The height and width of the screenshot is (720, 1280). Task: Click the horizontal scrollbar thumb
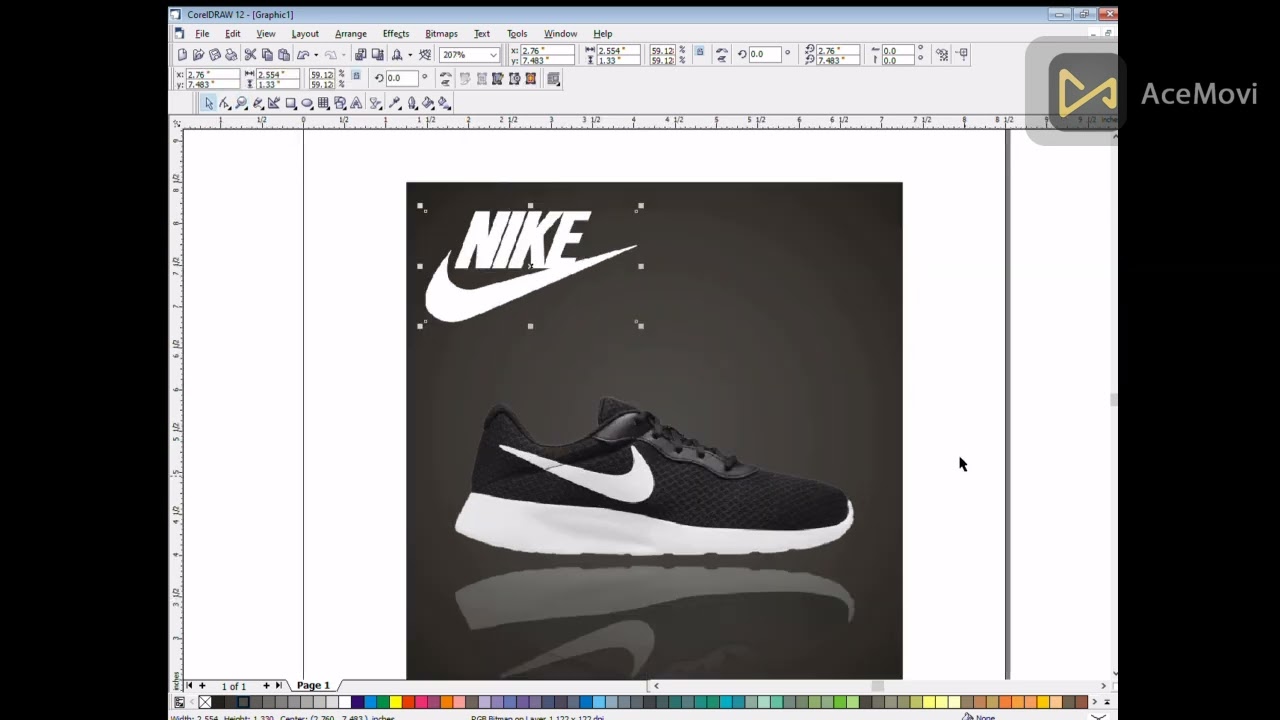click(x=877, y=686)
